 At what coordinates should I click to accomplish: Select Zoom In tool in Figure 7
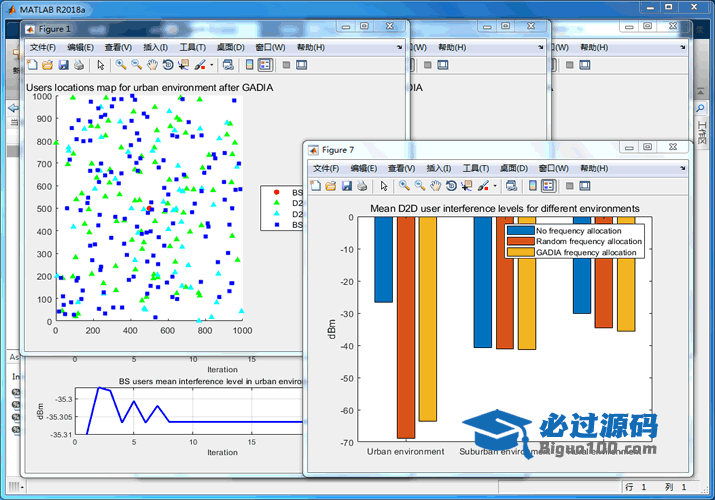click(x=404, y=186)
